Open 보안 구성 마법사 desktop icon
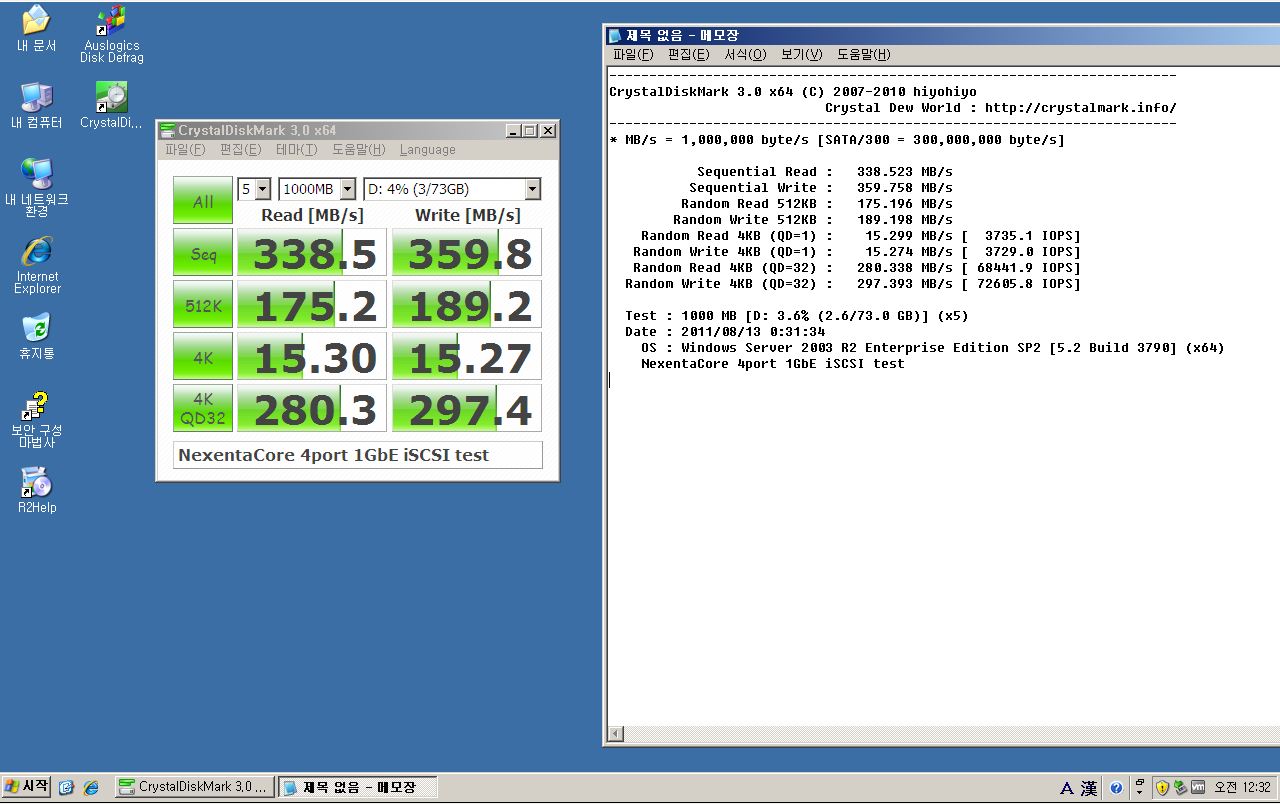This screenshot has width=1280, height=804. coord(36,419)
